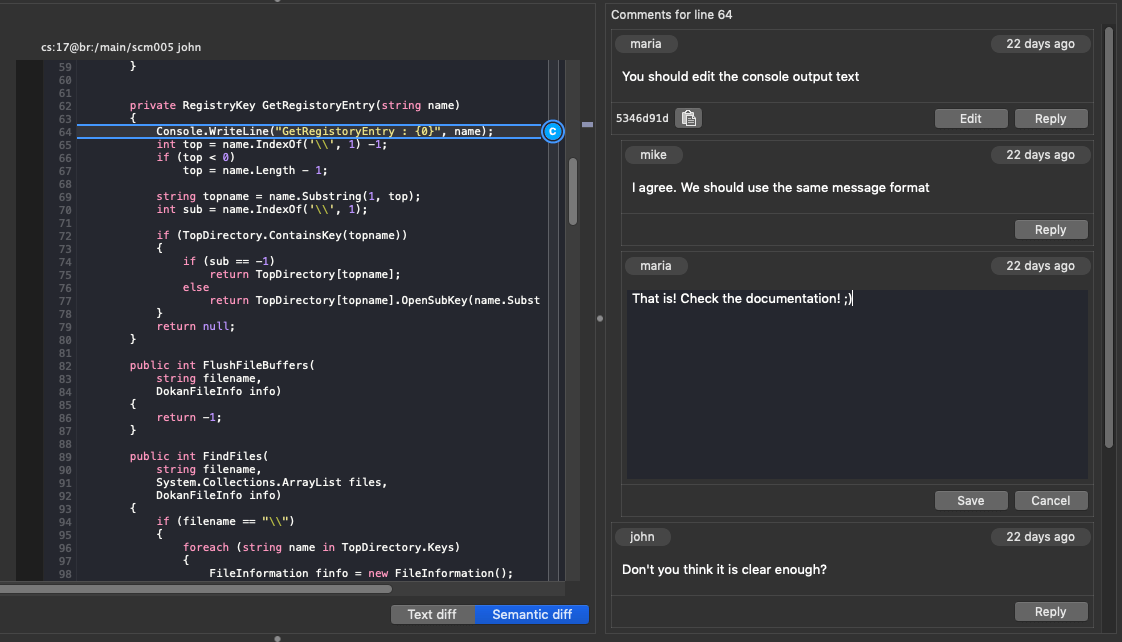Reply to john's clear enough comment
1122x642 pixels.
1050,611
